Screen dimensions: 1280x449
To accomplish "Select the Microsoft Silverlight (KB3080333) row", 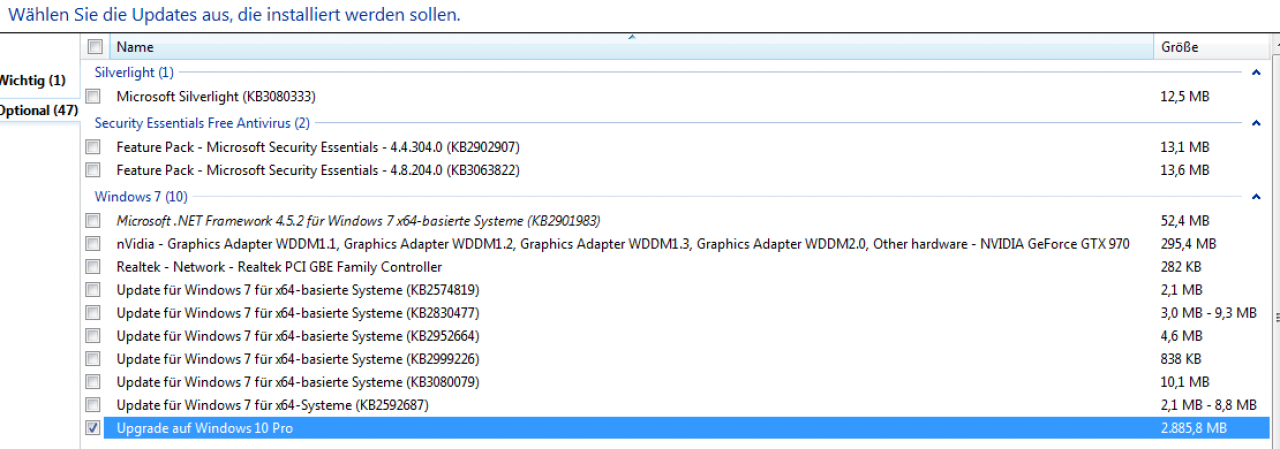I will (x=216, y=97).
